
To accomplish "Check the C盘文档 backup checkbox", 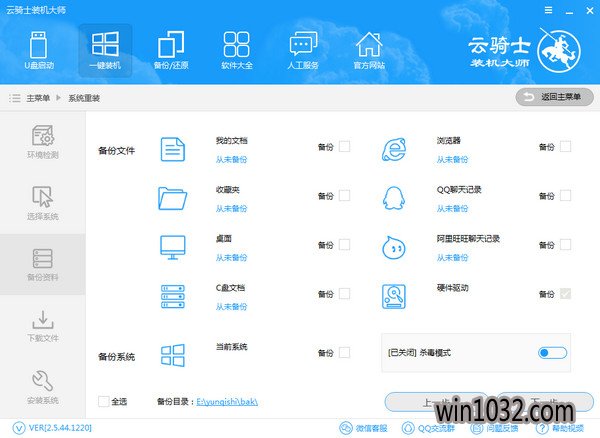I will tap(344, 294).
